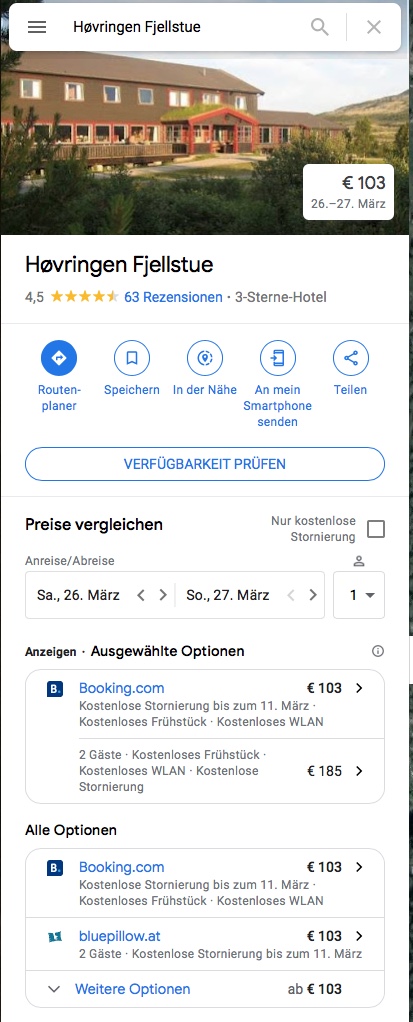Screen dimensions: 413x1022
Task: Click VERFÜGBARKEIT PRÜFEN button
Action: tap(205, 464)
